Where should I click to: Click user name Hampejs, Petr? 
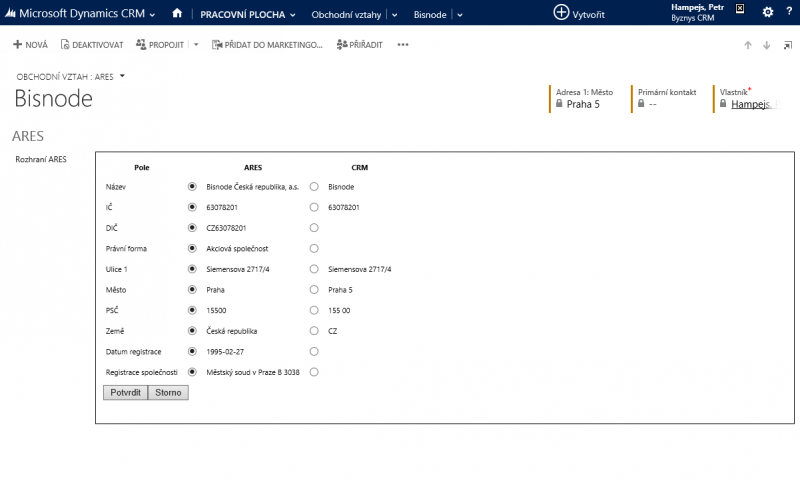pos(697,7)
